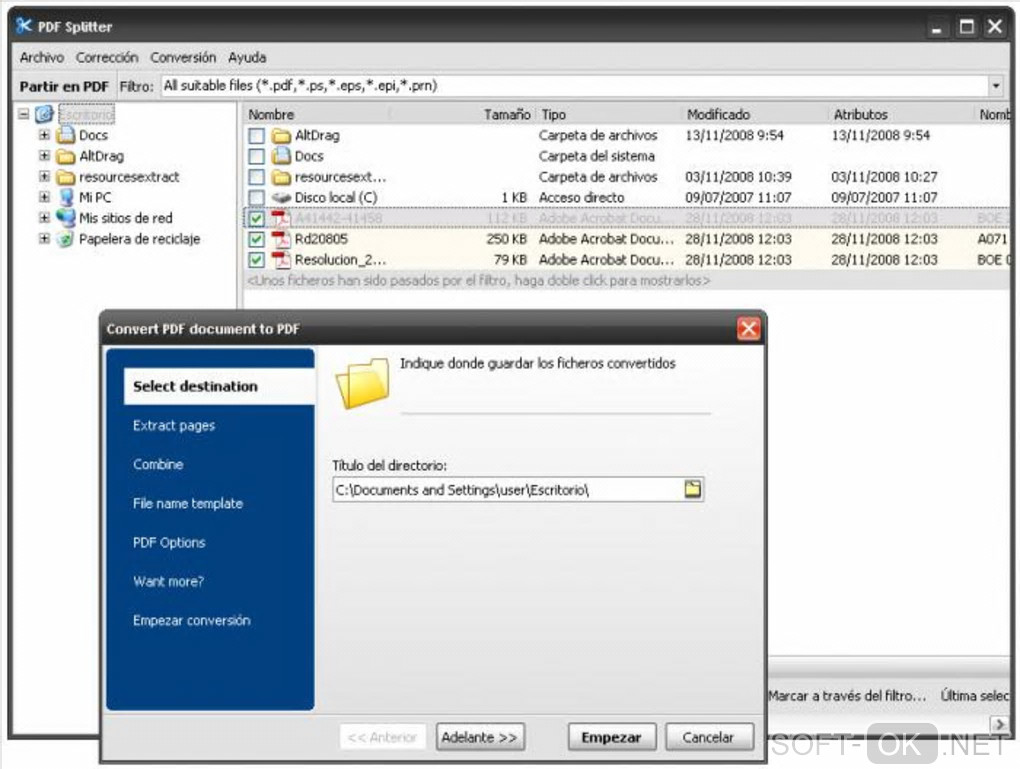
Task: Expand the Papelera de reciclaje node
Action: (x=44, y=238)
